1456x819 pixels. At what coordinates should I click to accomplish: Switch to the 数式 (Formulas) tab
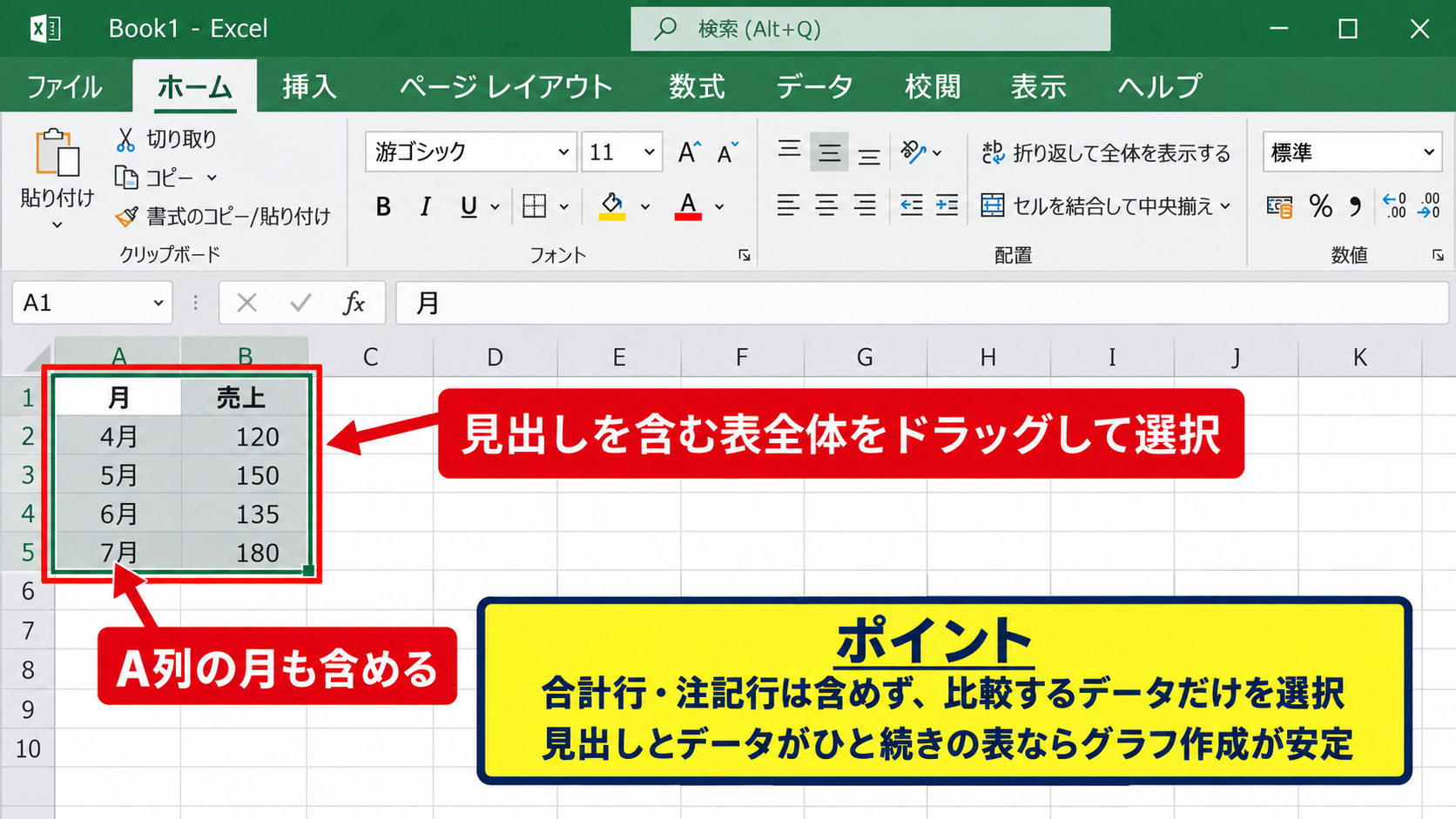point(697,86)
